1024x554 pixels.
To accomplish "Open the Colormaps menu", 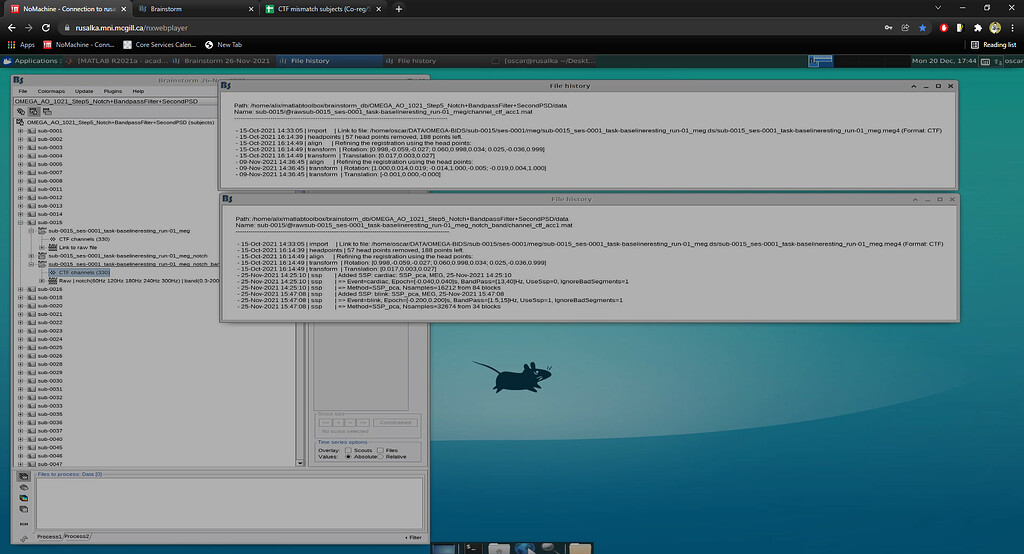I will tap(51, 91).
